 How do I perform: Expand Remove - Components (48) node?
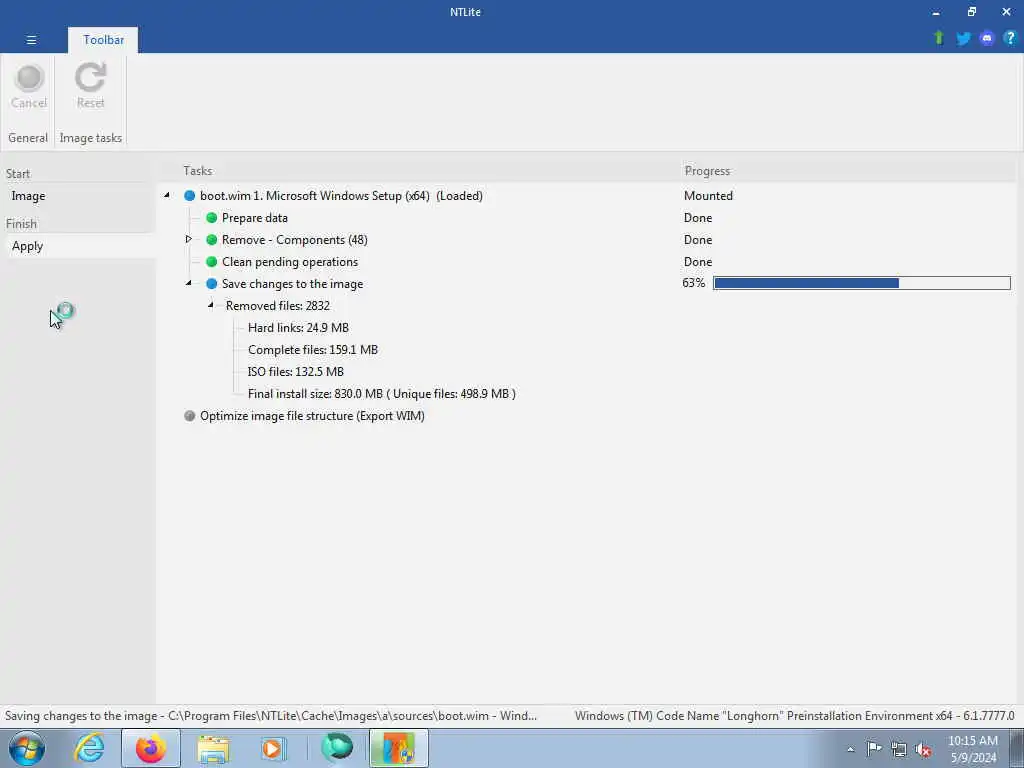click(x=189, y=239)
